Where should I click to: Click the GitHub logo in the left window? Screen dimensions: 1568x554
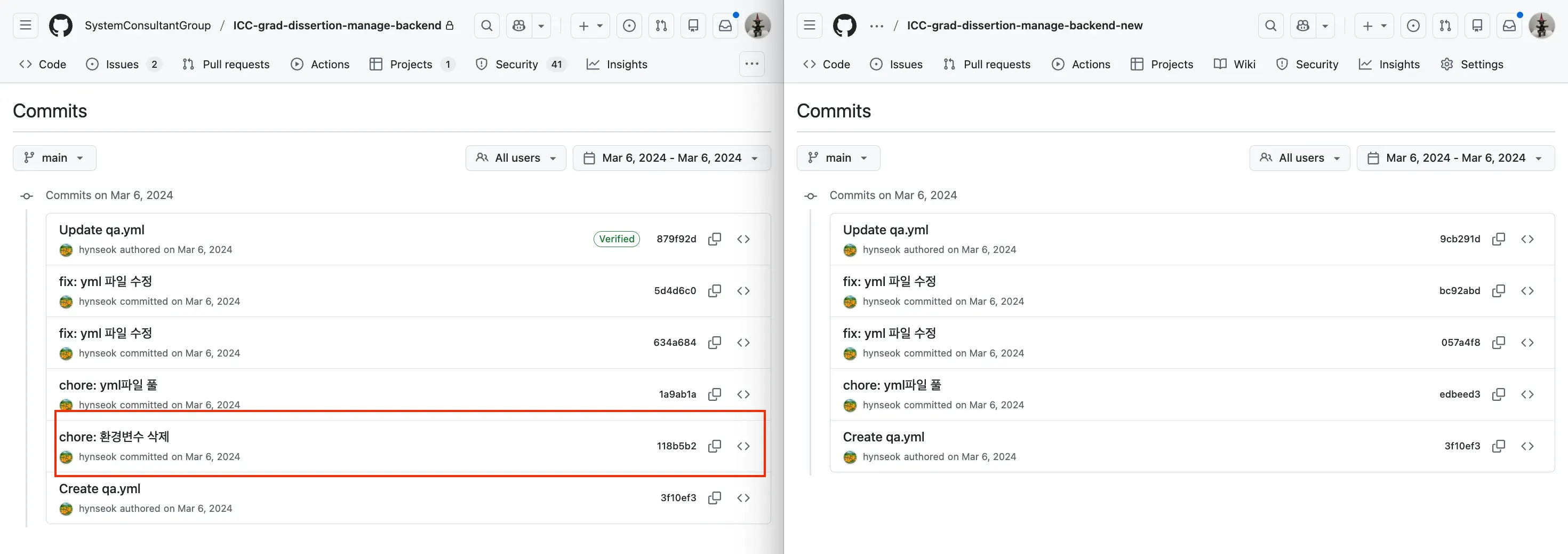click(x=61, y=26)
